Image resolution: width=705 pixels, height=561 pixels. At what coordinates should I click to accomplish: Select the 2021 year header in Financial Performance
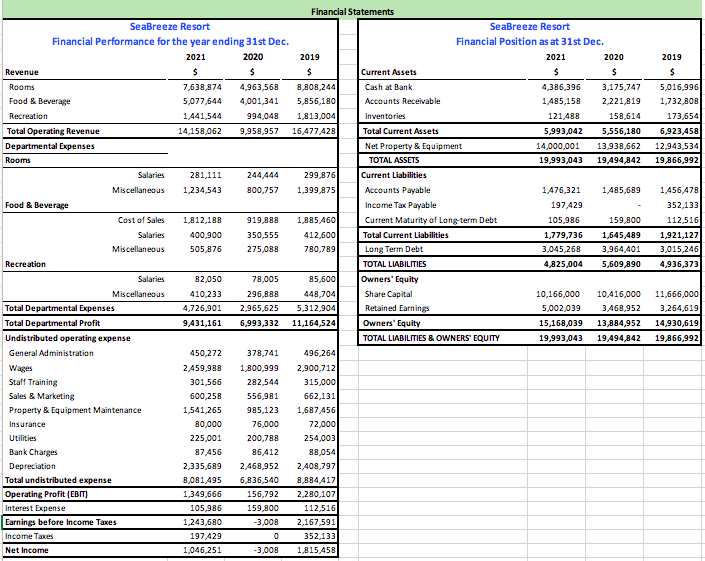pos(196,57)
